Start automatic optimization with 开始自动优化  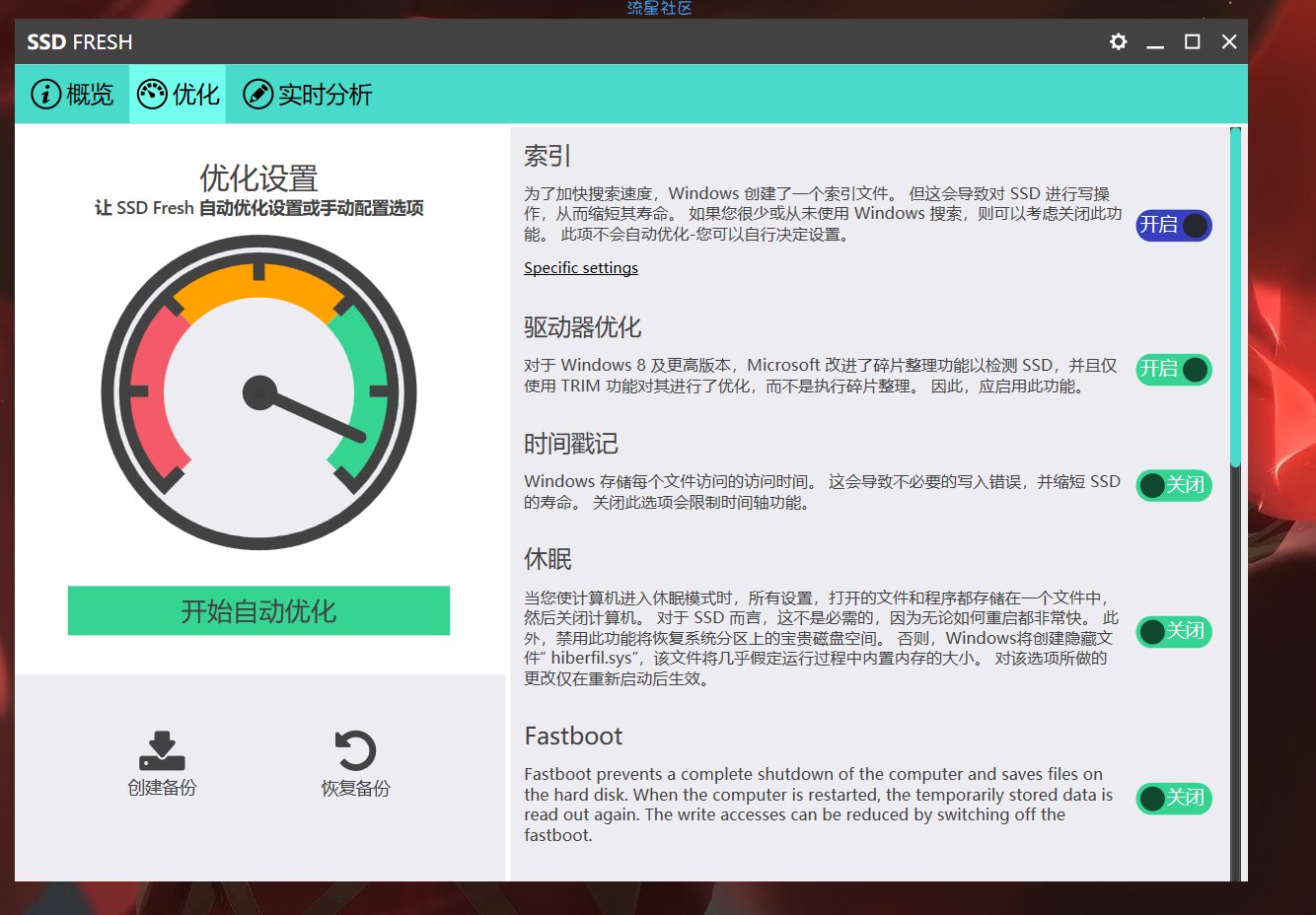(258, 611)
